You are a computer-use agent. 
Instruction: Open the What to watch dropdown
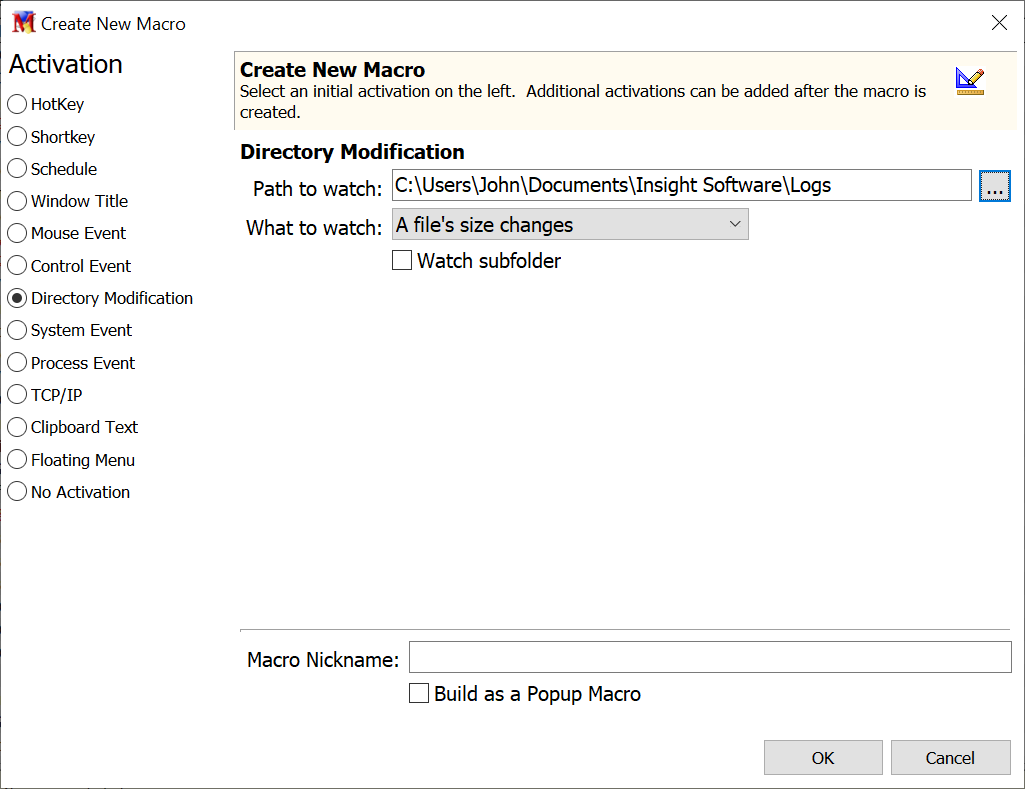point(569,225)
